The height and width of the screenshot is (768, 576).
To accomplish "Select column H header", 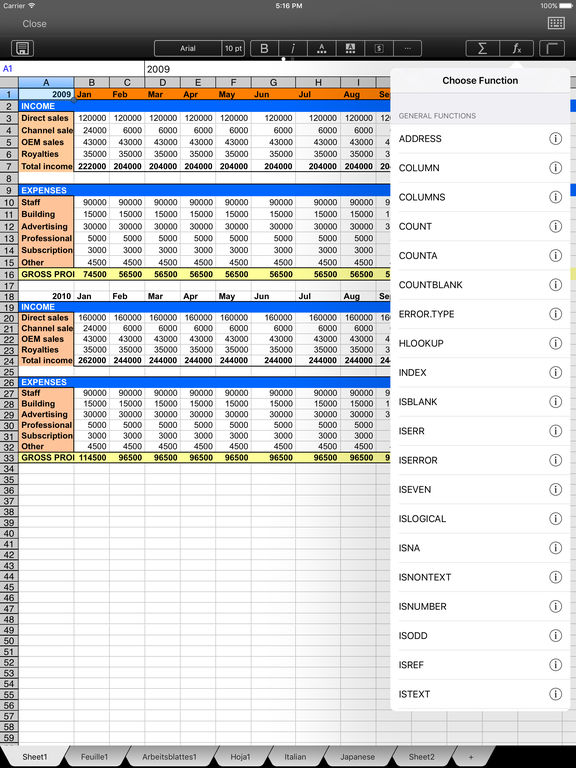I will tap(318, 83).
